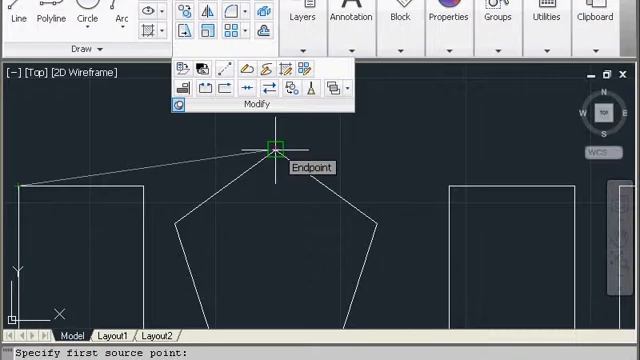Open the Hatch flyout dropdown arrow

click(x=162, y=31)
